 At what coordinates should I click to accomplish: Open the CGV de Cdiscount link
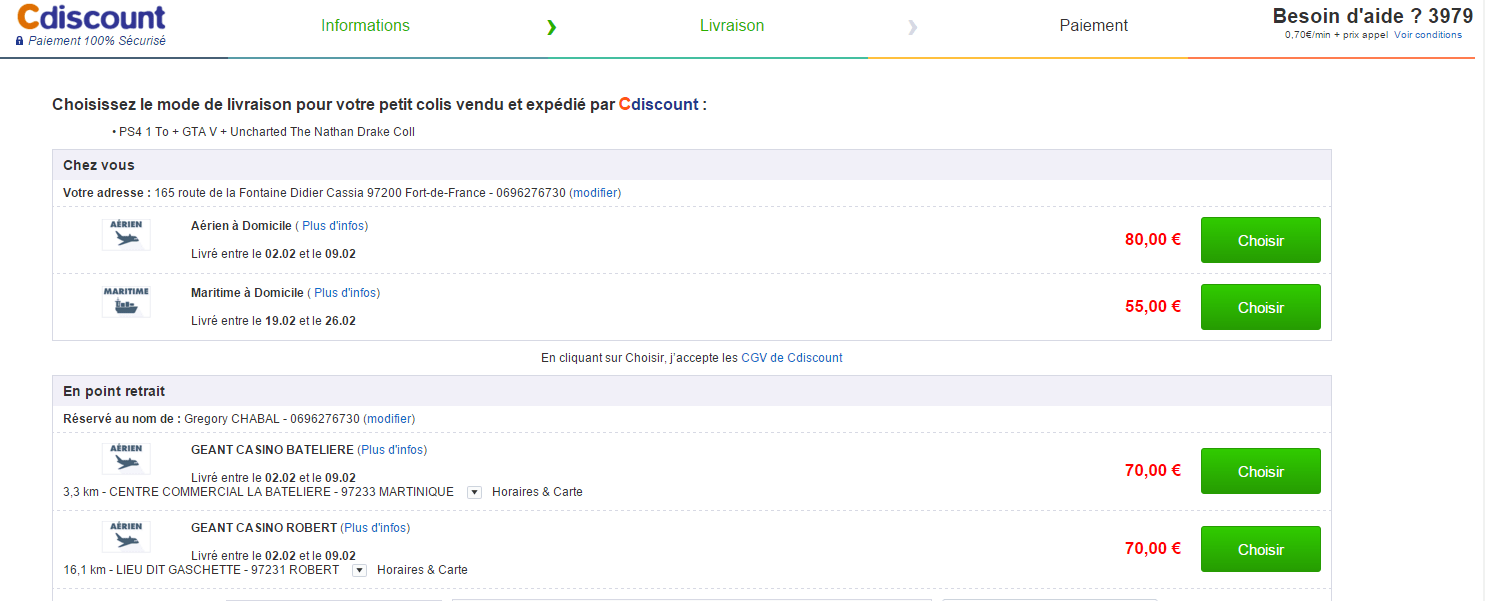pyautogui.click(x=792, y=358)
